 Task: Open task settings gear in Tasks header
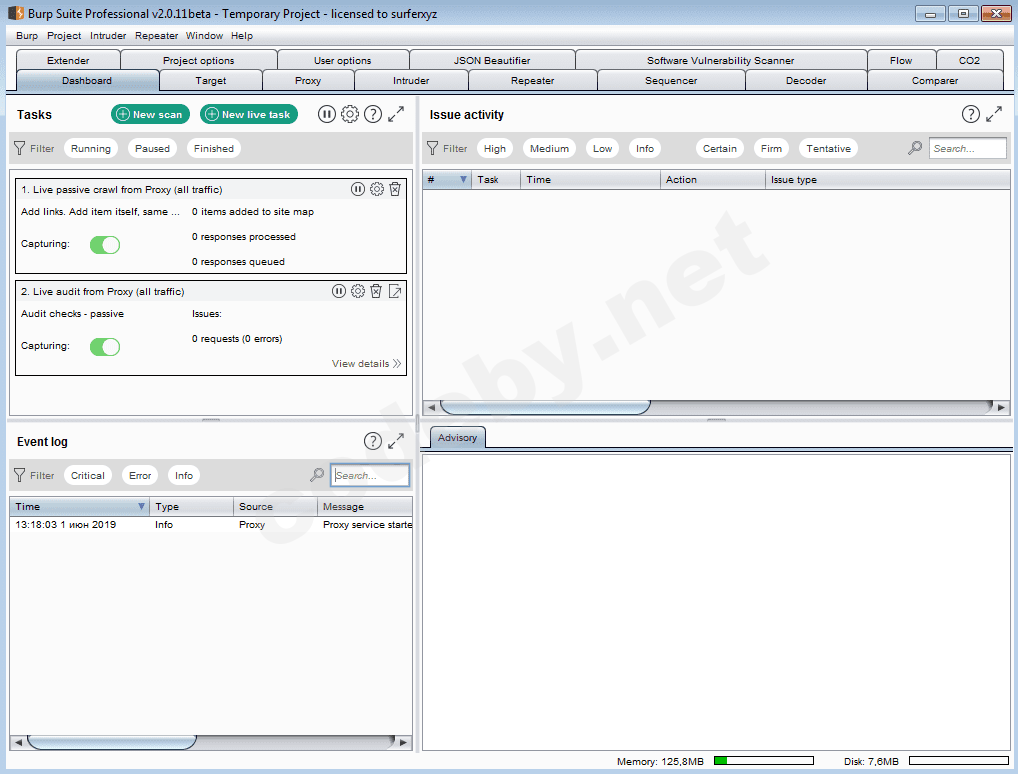pyautogui.click(x=350, y=114)
